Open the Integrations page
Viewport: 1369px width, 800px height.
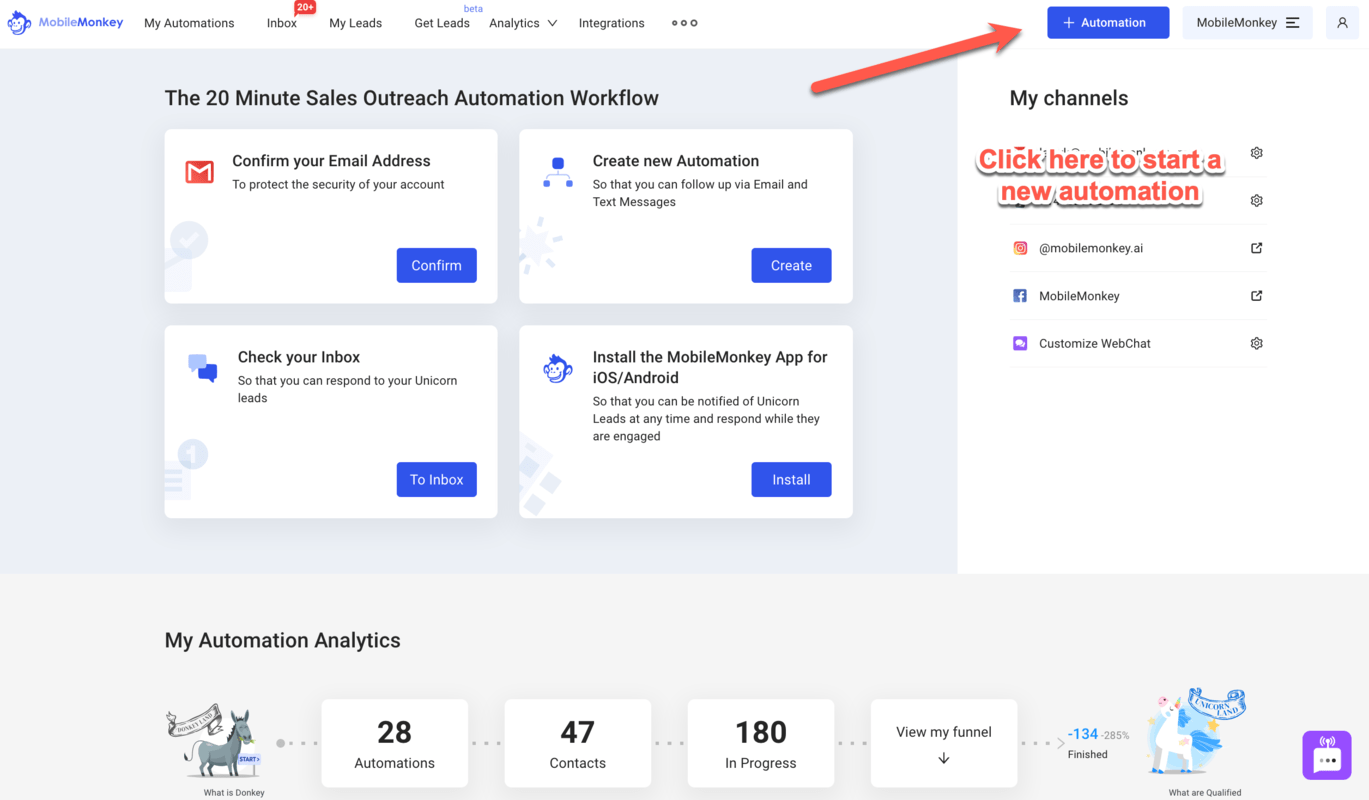coord(612,23)
